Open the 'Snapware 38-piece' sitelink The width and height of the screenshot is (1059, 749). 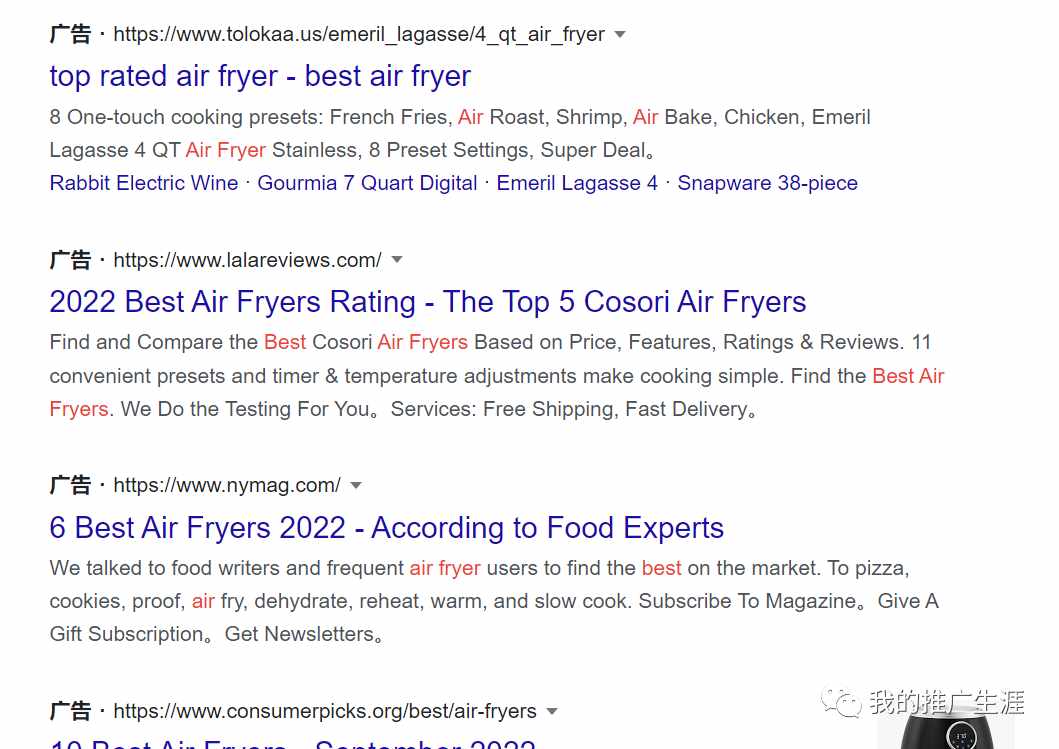click(x=767, y=183)
